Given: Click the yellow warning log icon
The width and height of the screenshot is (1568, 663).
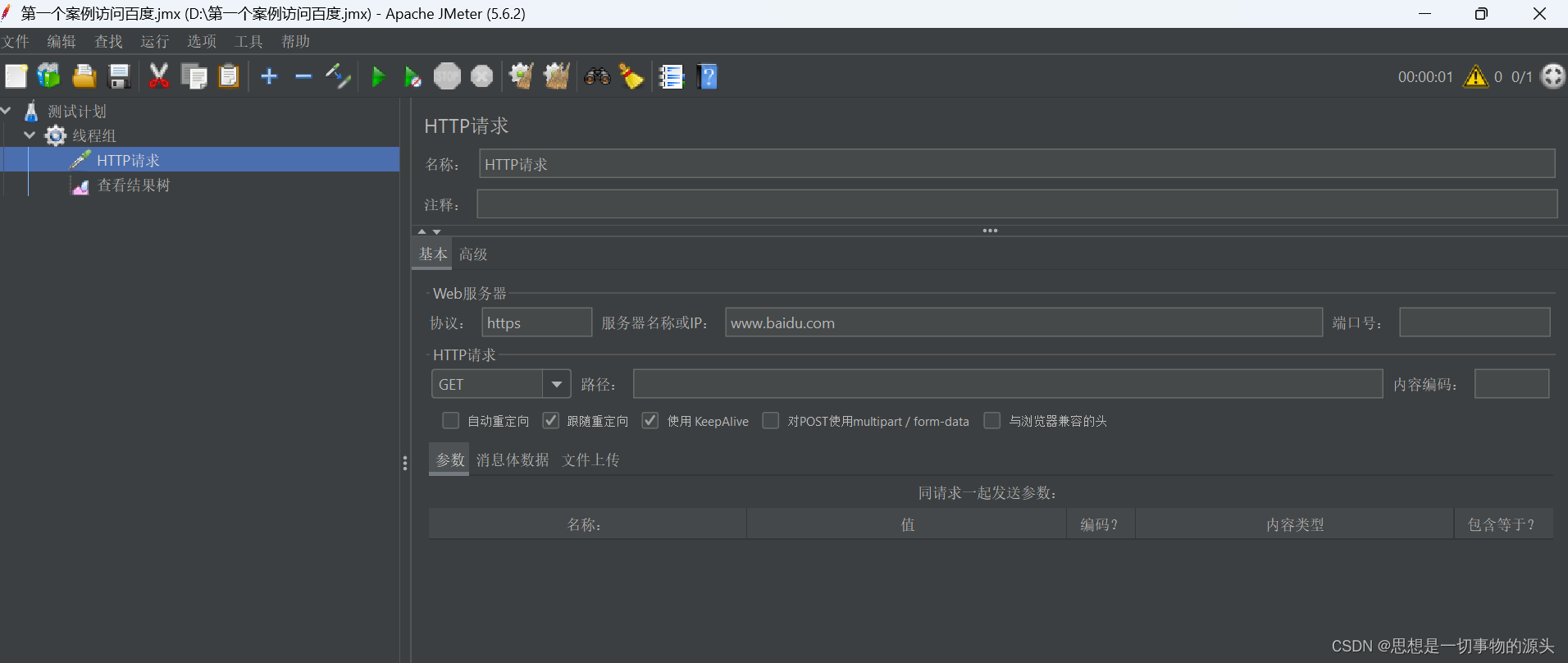Looking at the screenshot, I should [x=1475, y=76].
